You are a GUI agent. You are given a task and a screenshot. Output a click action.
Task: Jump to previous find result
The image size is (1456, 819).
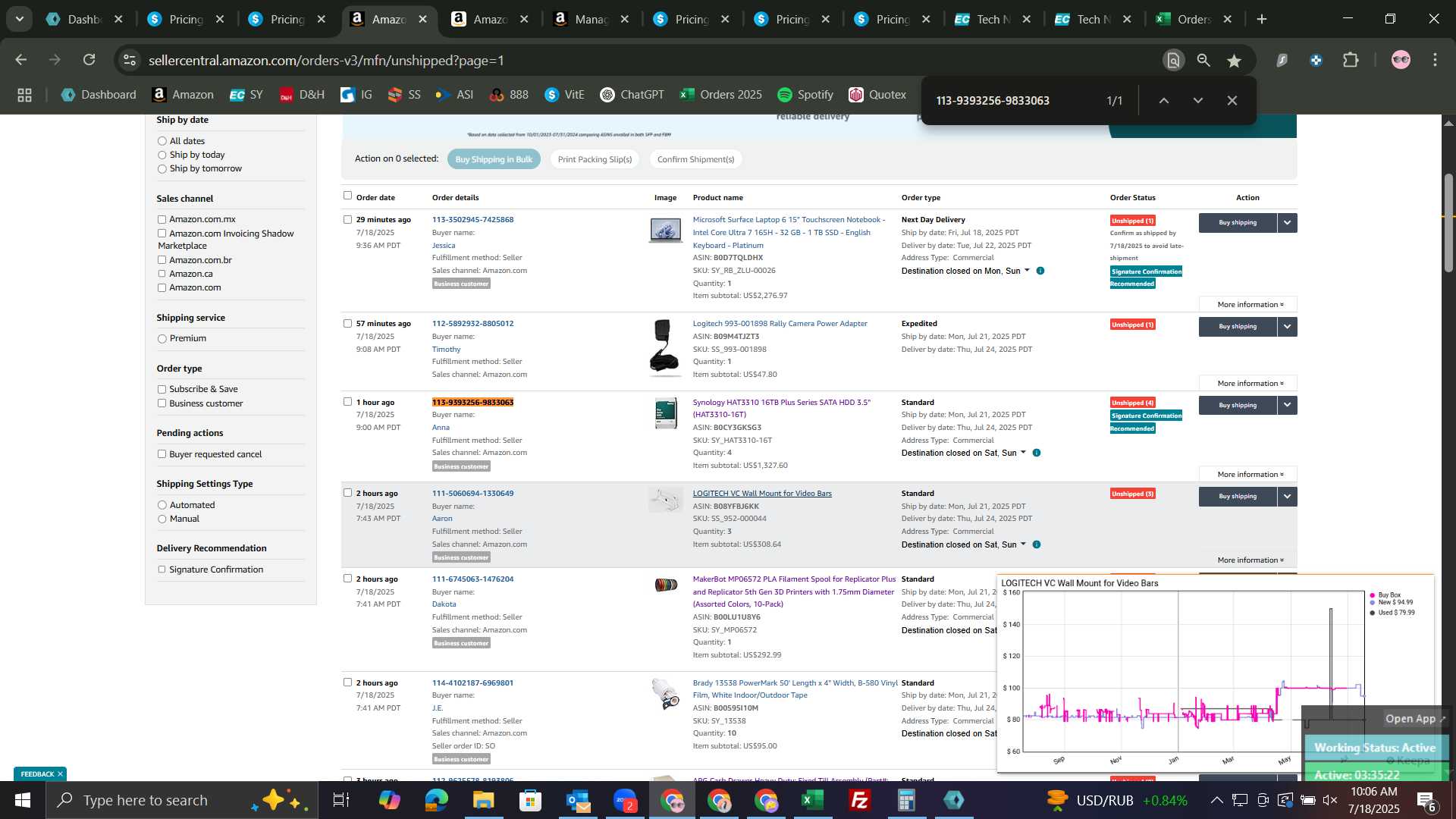pos(1164,100)
